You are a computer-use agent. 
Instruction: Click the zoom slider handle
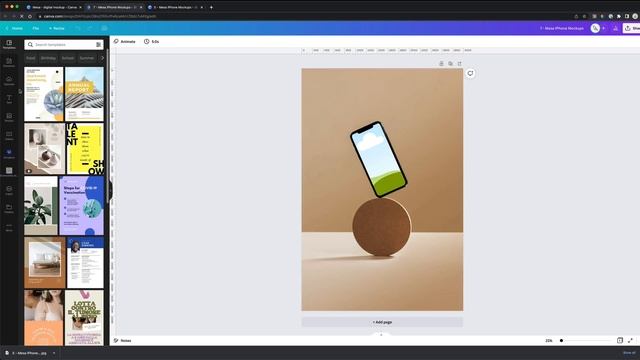pos(561,340)
